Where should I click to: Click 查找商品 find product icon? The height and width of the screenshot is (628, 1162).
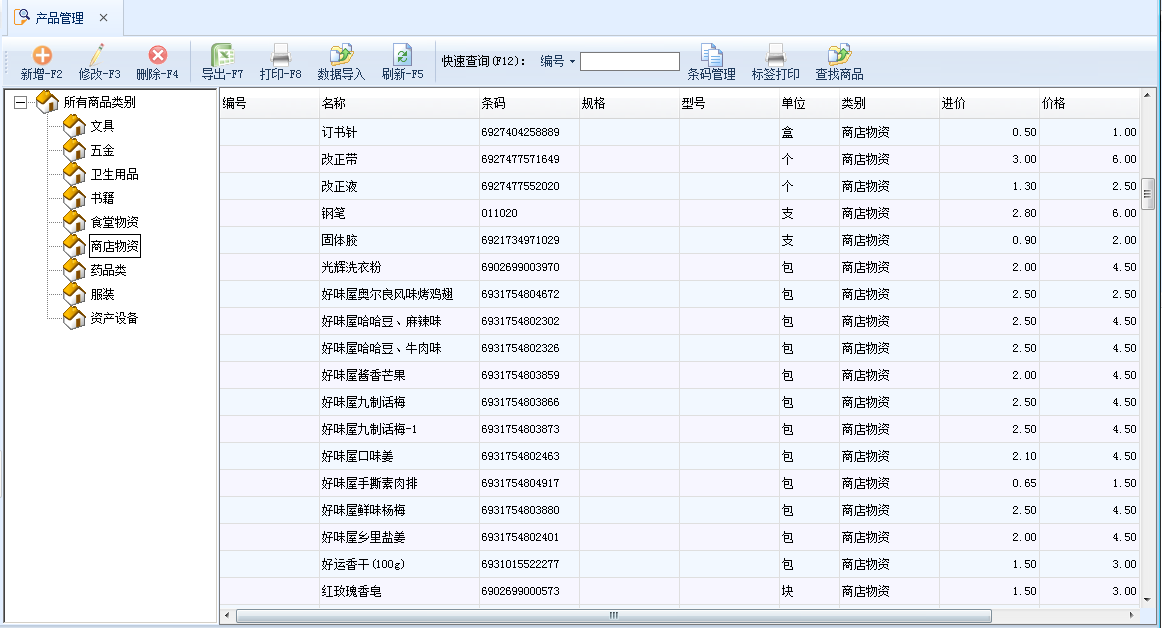[839, 56]
